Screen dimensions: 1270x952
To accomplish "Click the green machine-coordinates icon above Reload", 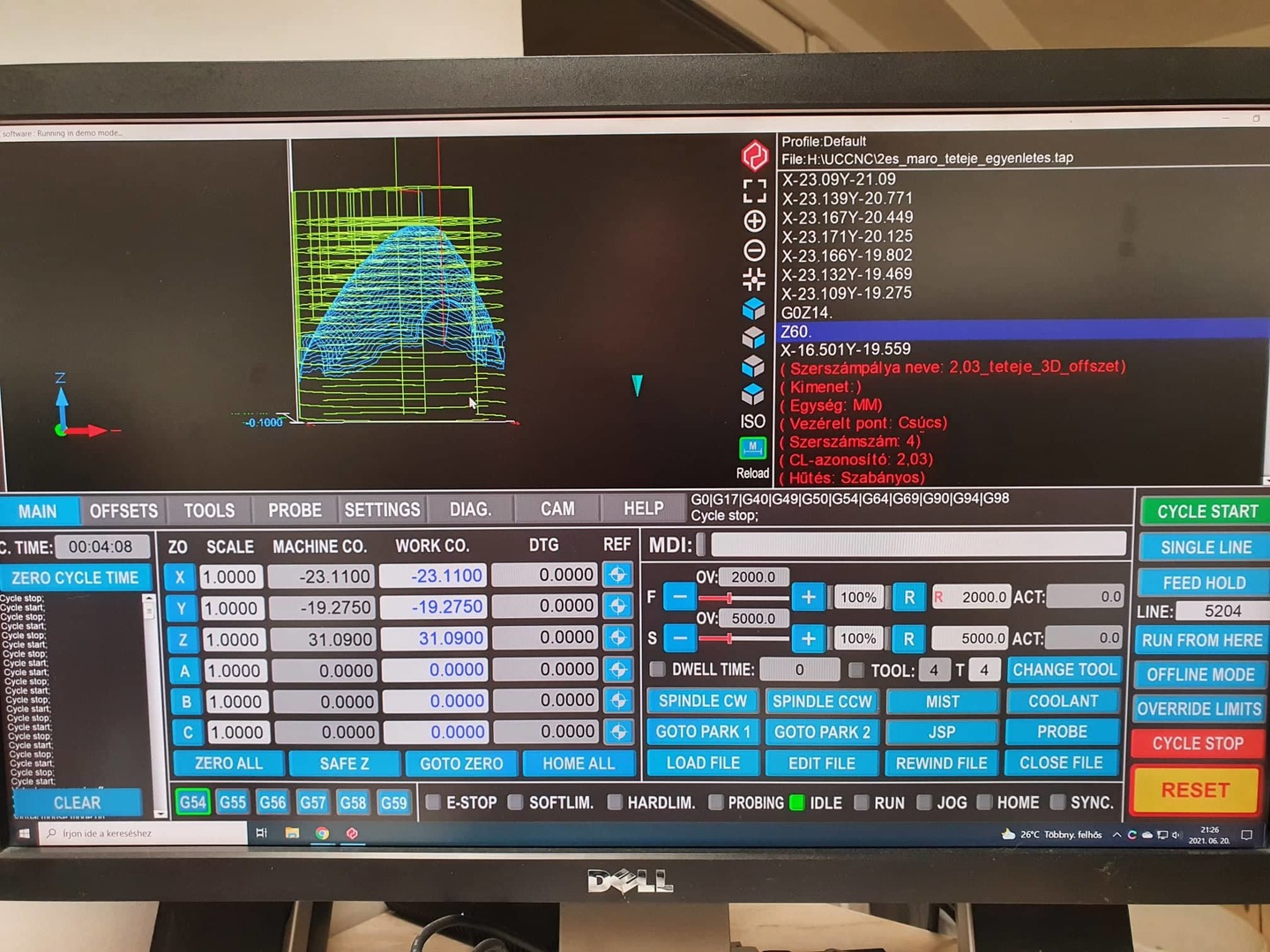I will [752, 448].
